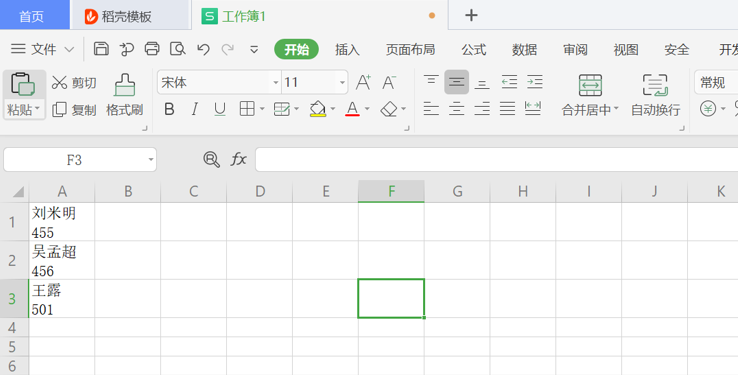Click the Save icon in quick toolbar

(x=101, y=49)
